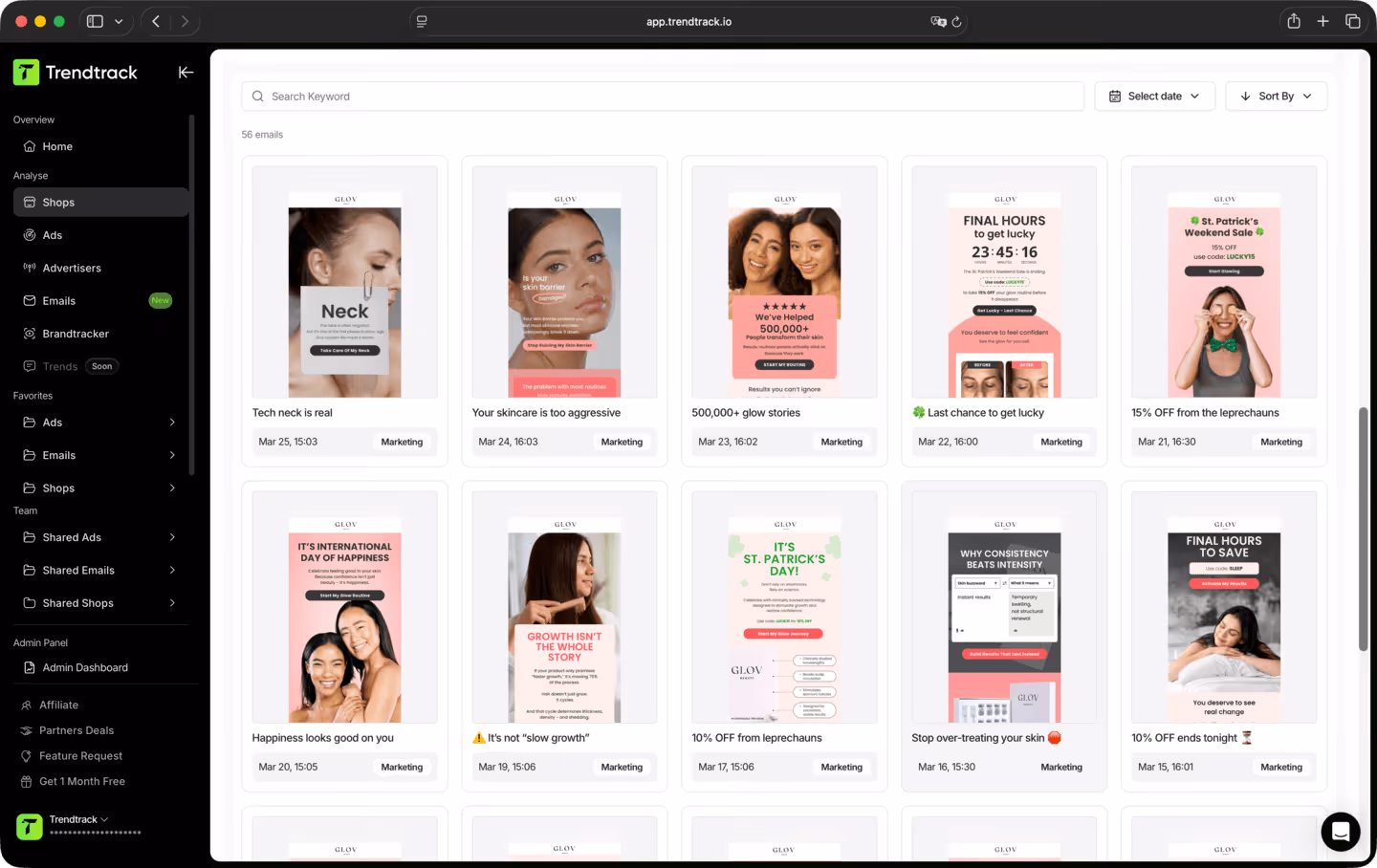The height and width of the screenshot is (868, 1377).
Task: Click the Trendtrack logo icon
Action: pyautogui.click(x=27, y=73)
